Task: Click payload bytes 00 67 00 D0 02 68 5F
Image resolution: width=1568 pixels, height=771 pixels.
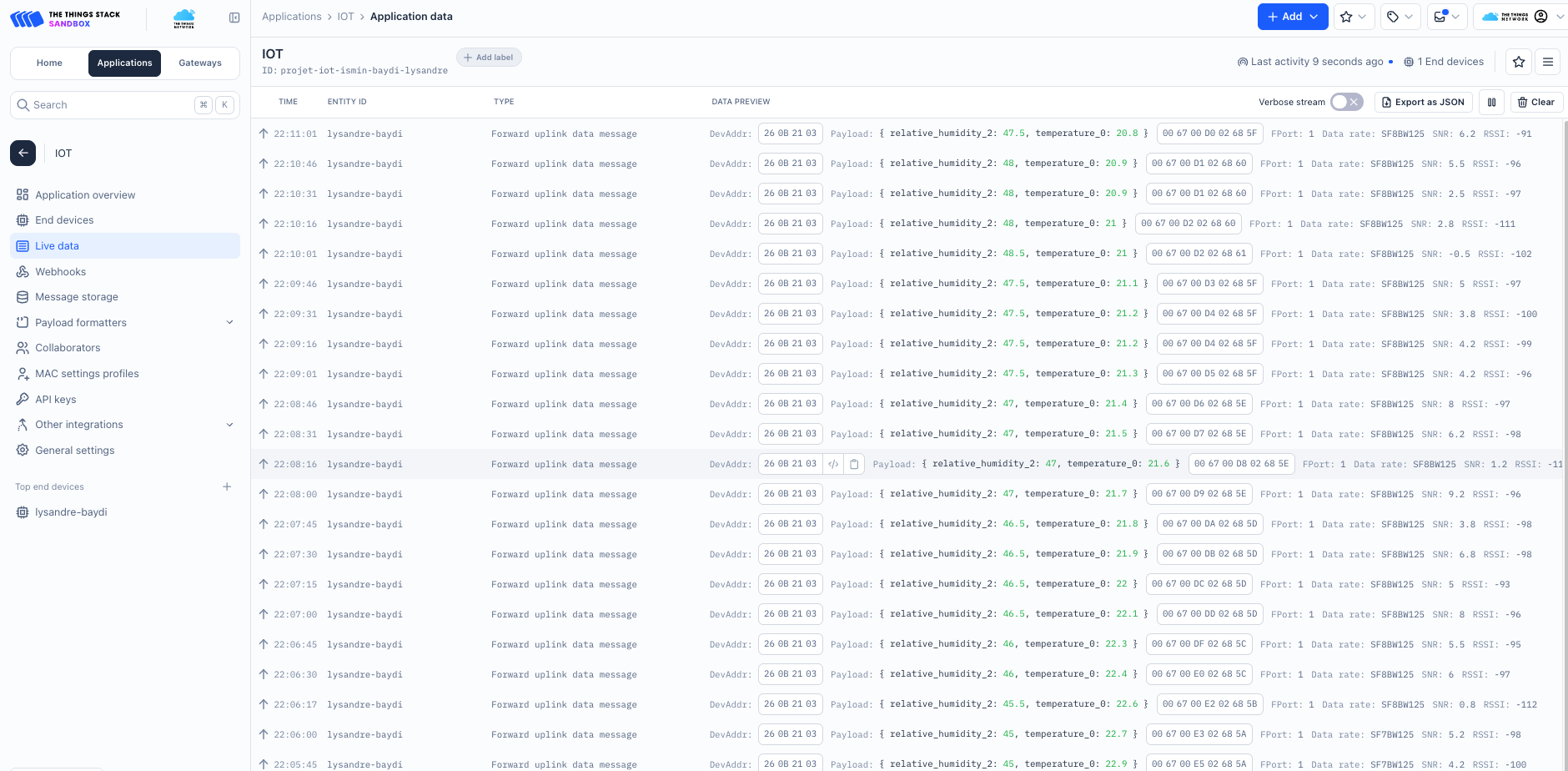Action: pos(1209,134)
